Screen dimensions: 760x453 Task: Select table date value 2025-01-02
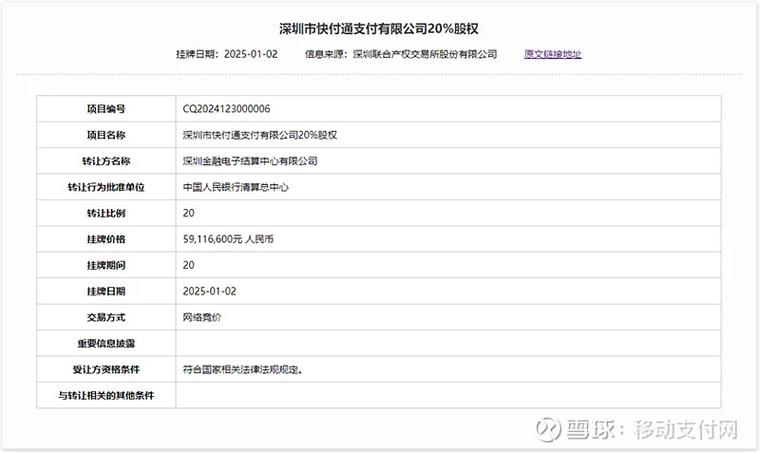[x=209, y=291]
